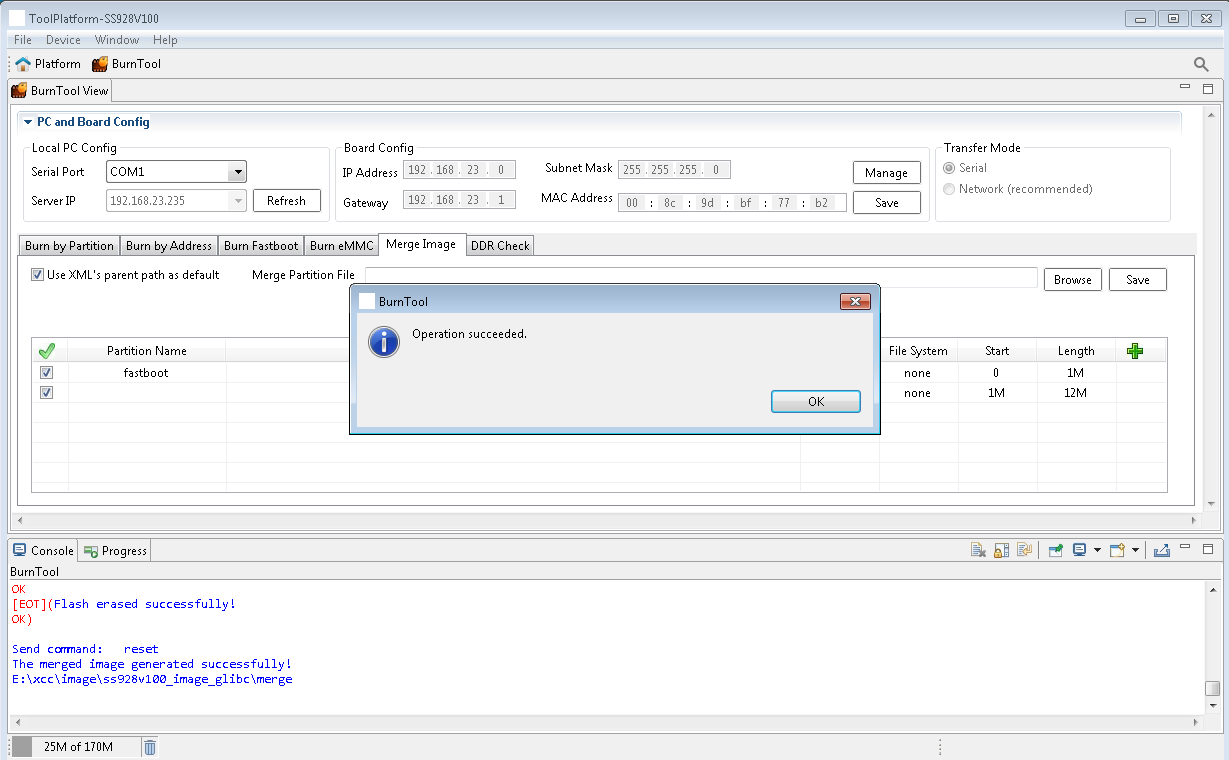Image resolution: width=1229 pixels, height=760 pixels.
Task: Click the Browse button
Action: click(1072, 280)
